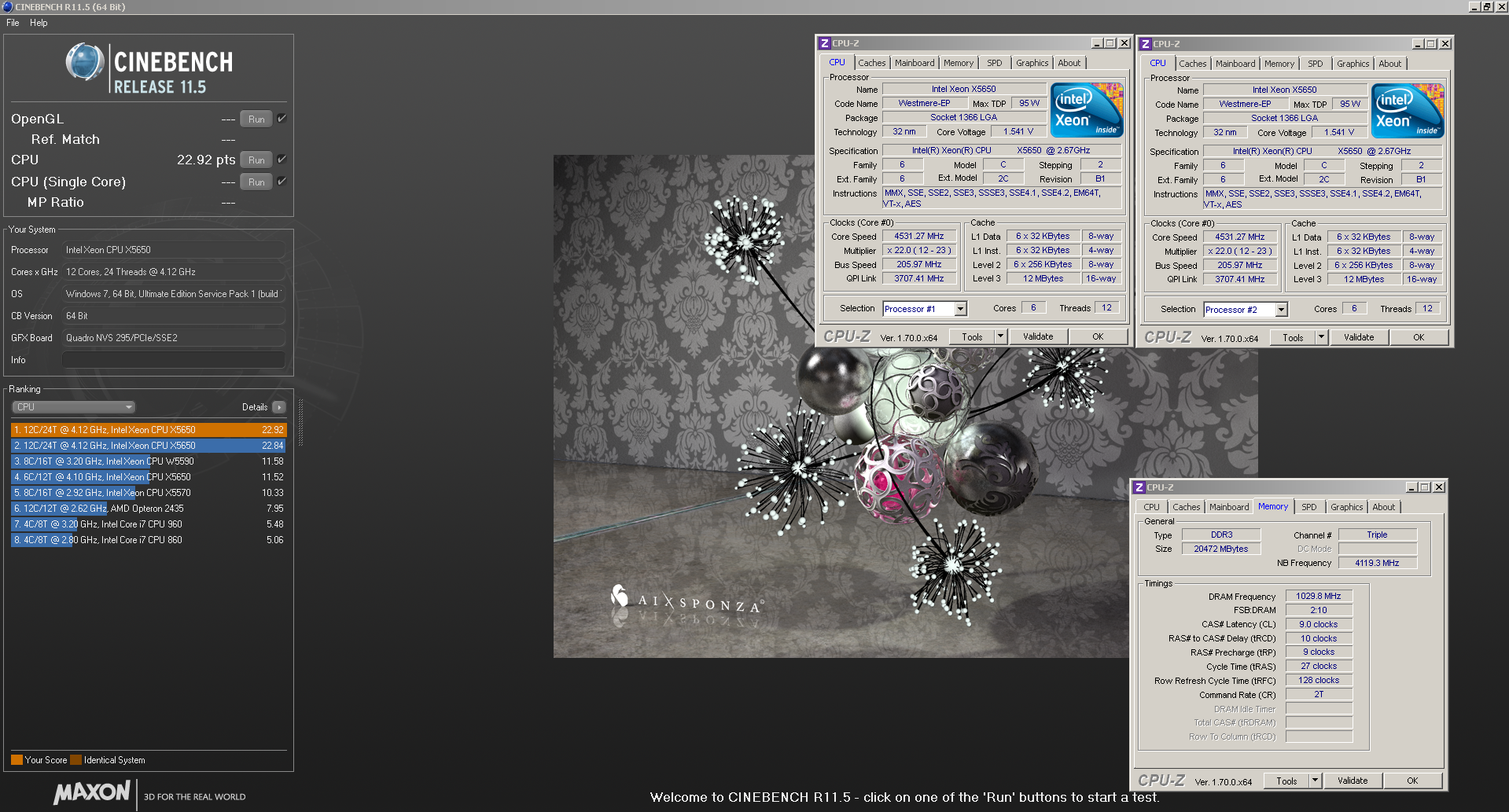
Task: Click the 22.92 pts CPU score
Action: point(206,160)
